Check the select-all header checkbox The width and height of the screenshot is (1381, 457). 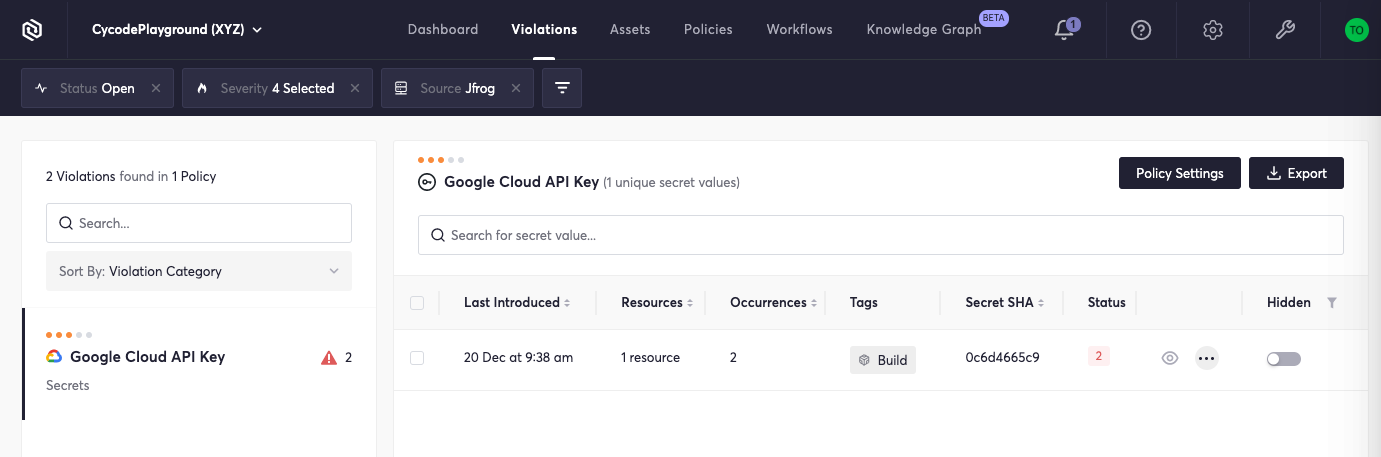(417, 303)
